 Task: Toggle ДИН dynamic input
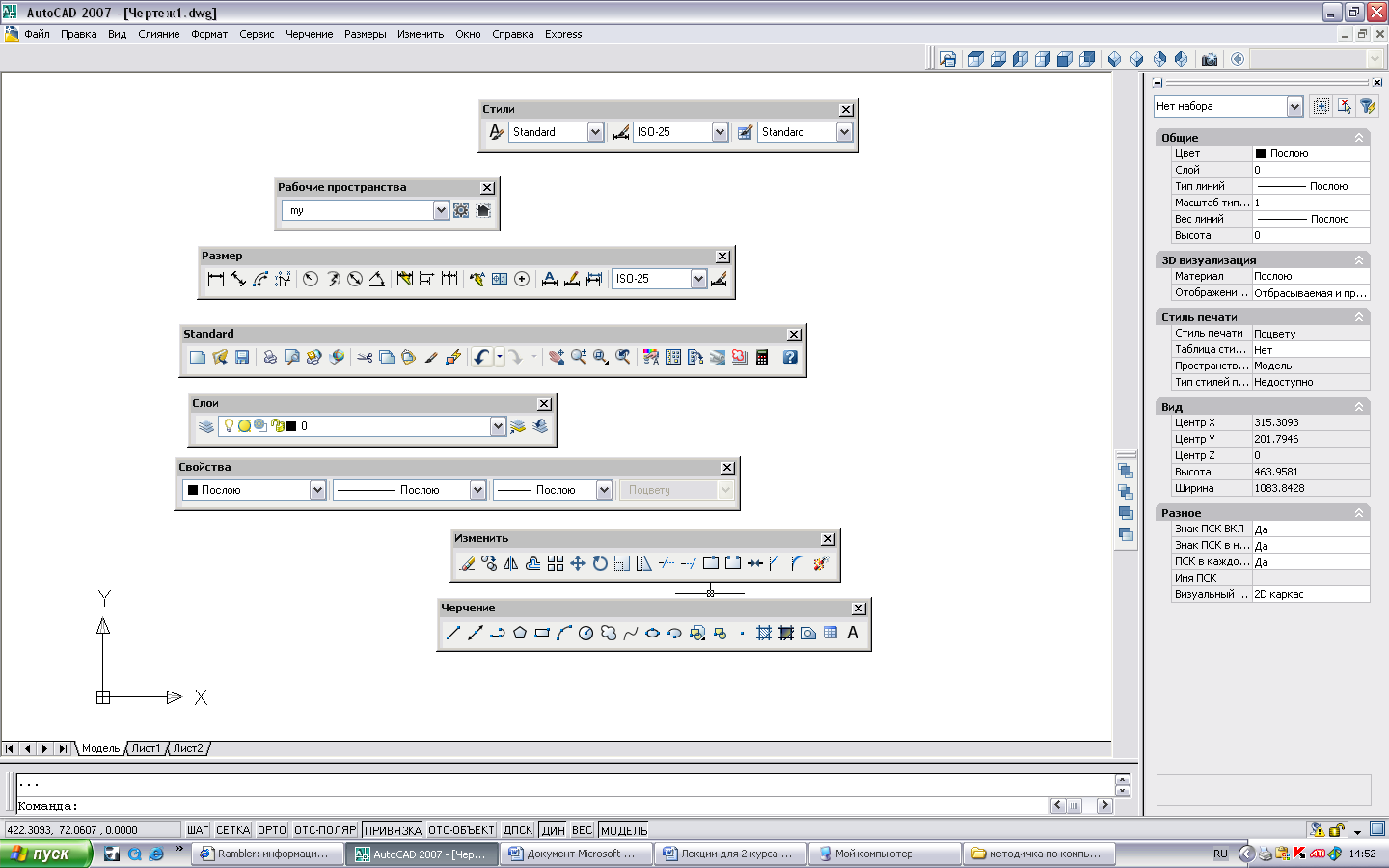553,830
